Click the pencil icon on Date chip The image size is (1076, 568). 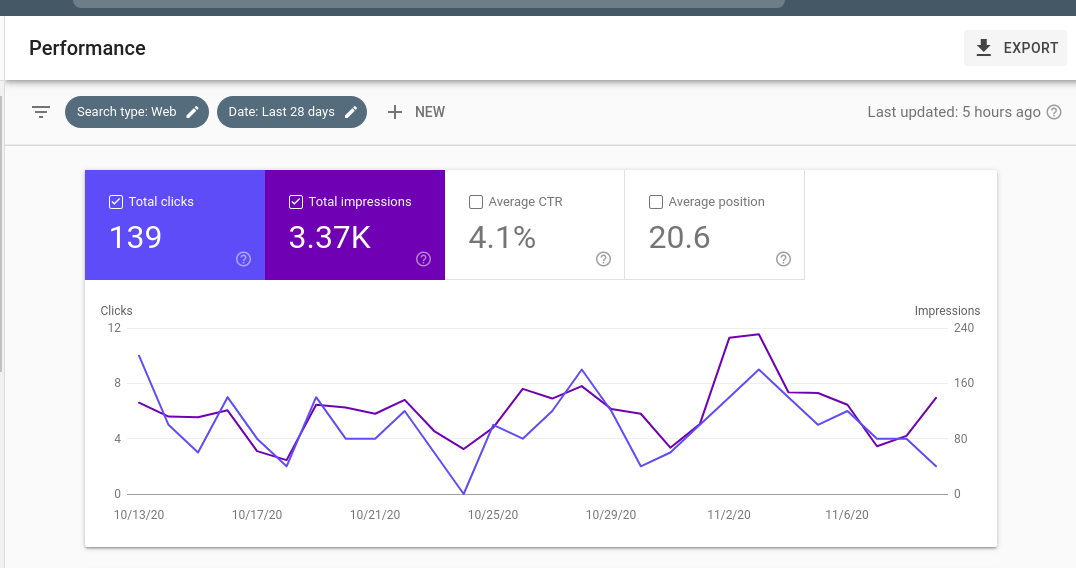pyautogui.click(x=351, y=112)
